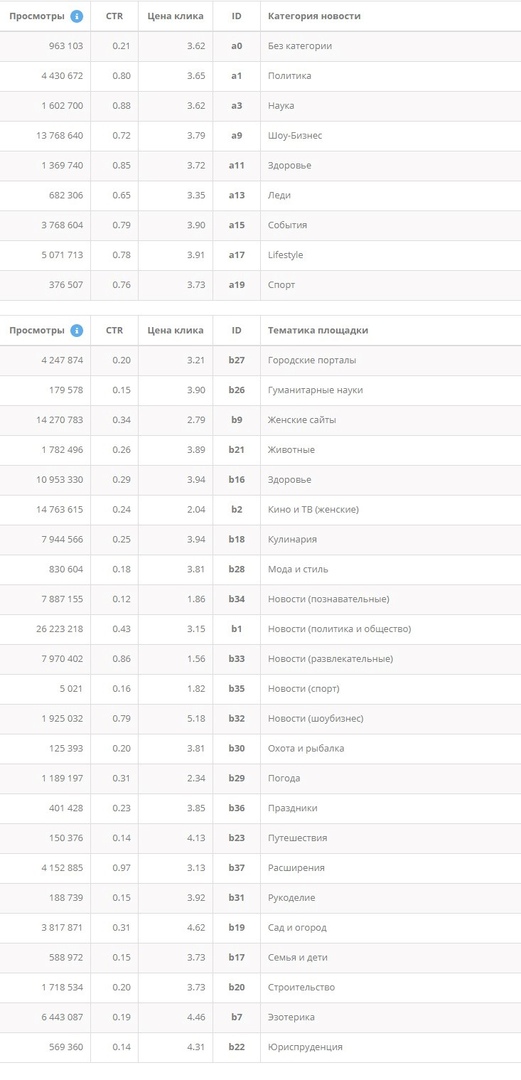Select the Новости (шоубизнес) row

(x=260, y=718)
